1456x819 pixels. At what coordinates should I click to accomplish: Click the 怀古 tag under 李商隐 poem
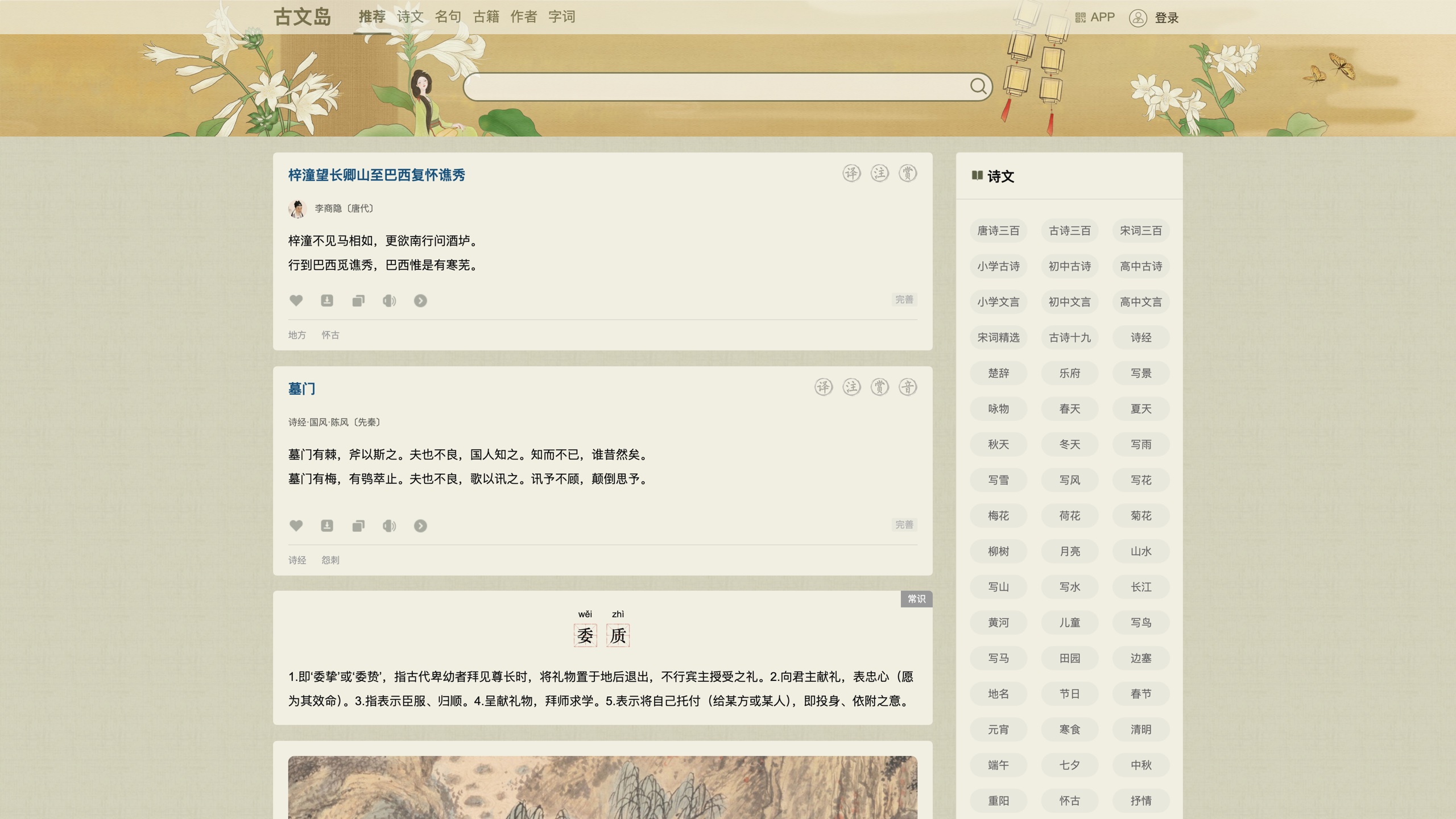coord(330,335)
